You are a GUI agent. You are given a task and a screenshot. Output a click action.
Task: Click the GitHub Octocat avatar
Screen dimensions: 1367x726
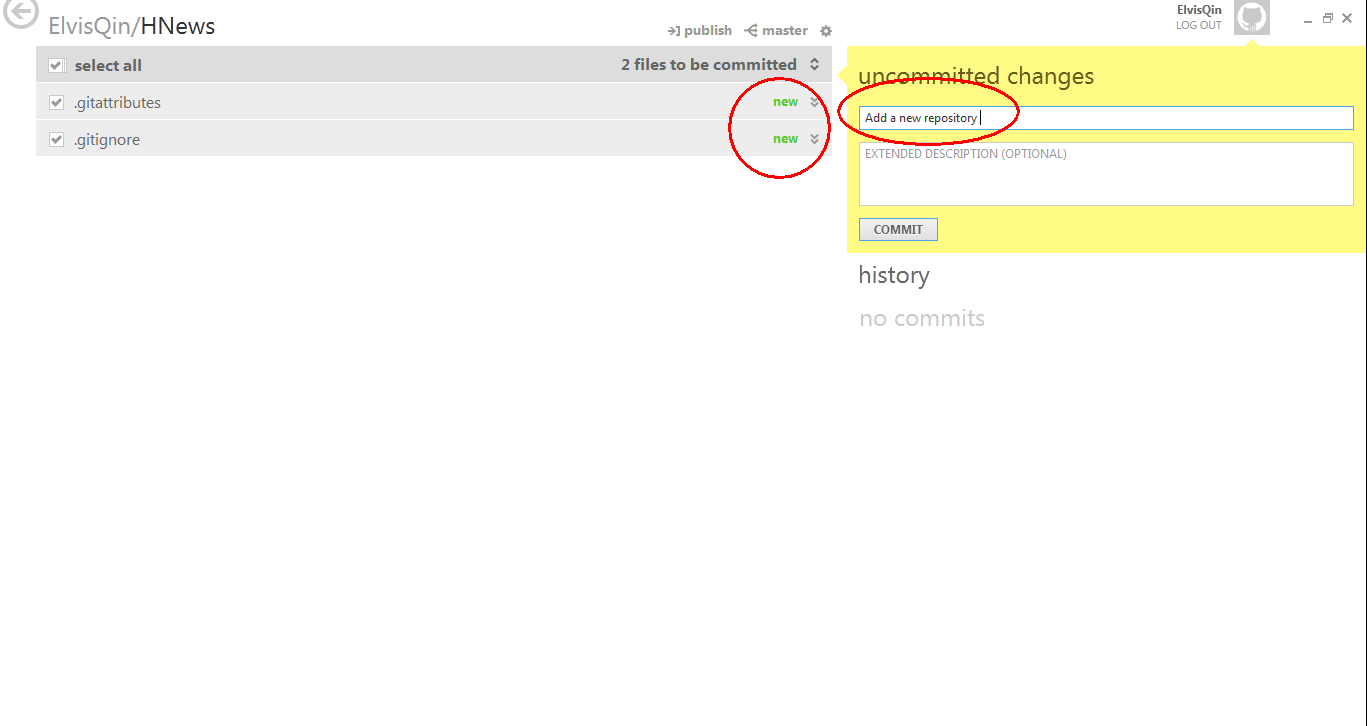(1252, 18)
